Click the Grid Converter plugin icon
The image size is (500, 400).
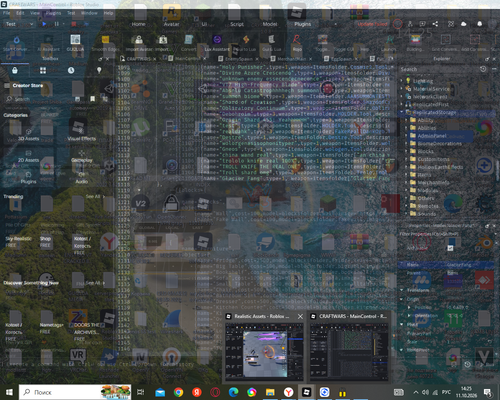pos(445,40)
